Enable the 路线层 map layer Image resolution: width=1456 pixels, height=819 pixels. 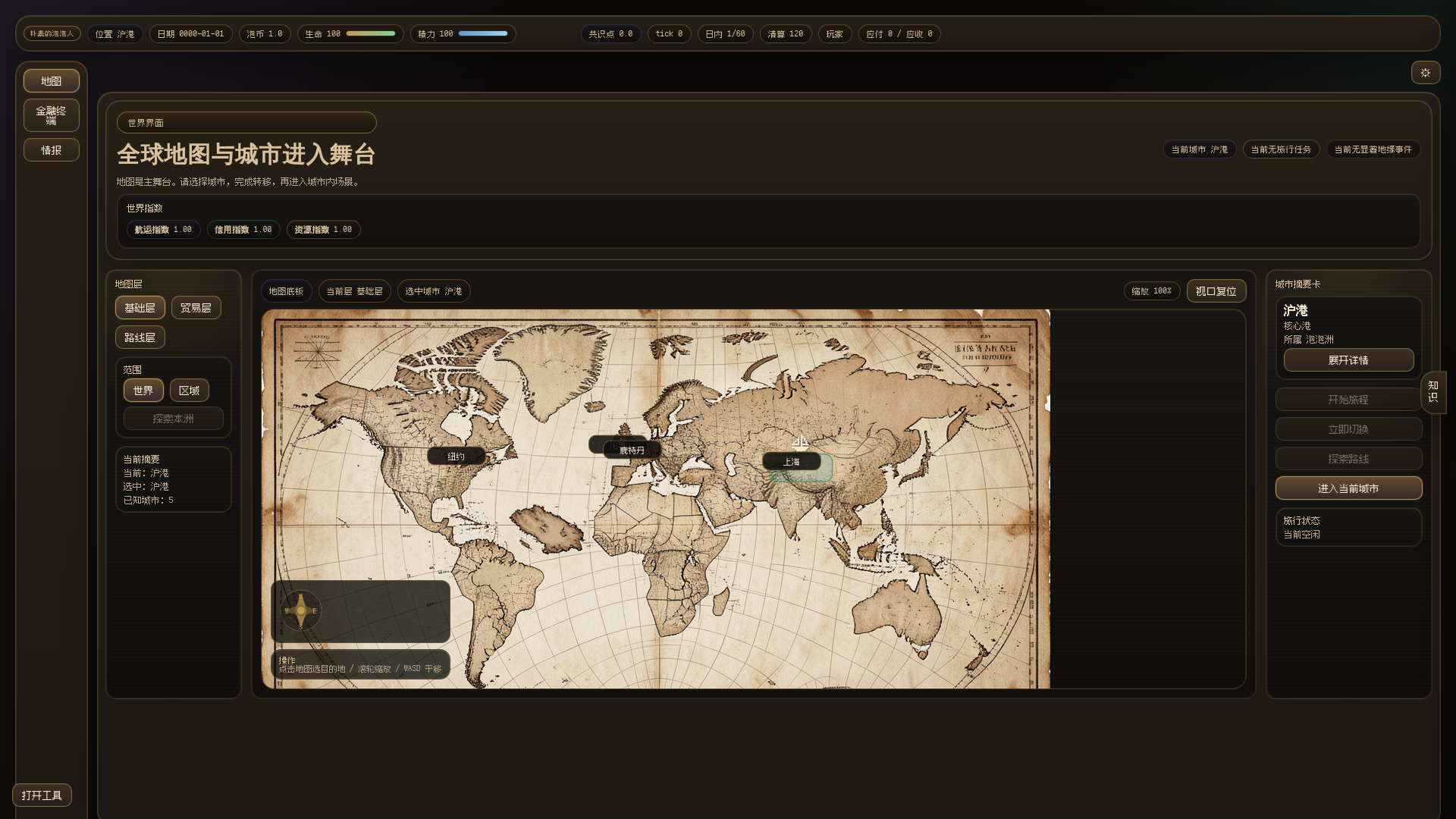point(140,337)
